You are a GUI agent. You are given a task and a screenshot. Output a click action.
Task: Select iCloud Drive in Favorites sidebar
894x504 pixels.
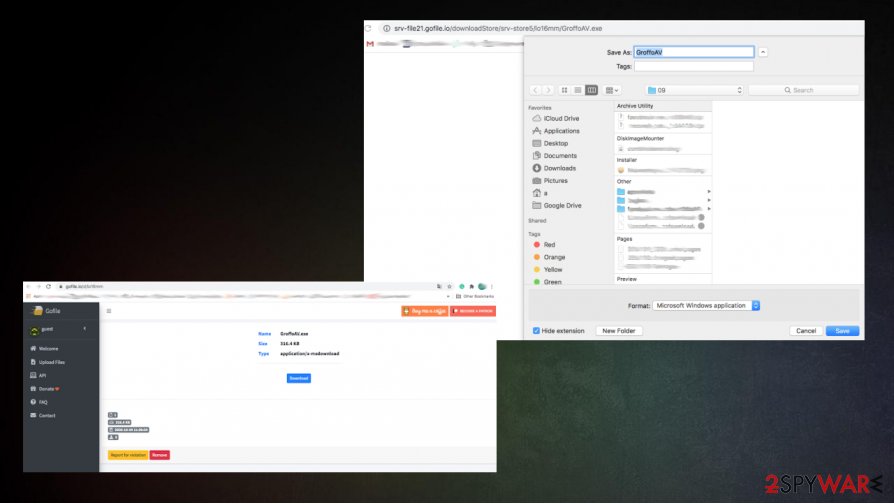tap(556, 119)
